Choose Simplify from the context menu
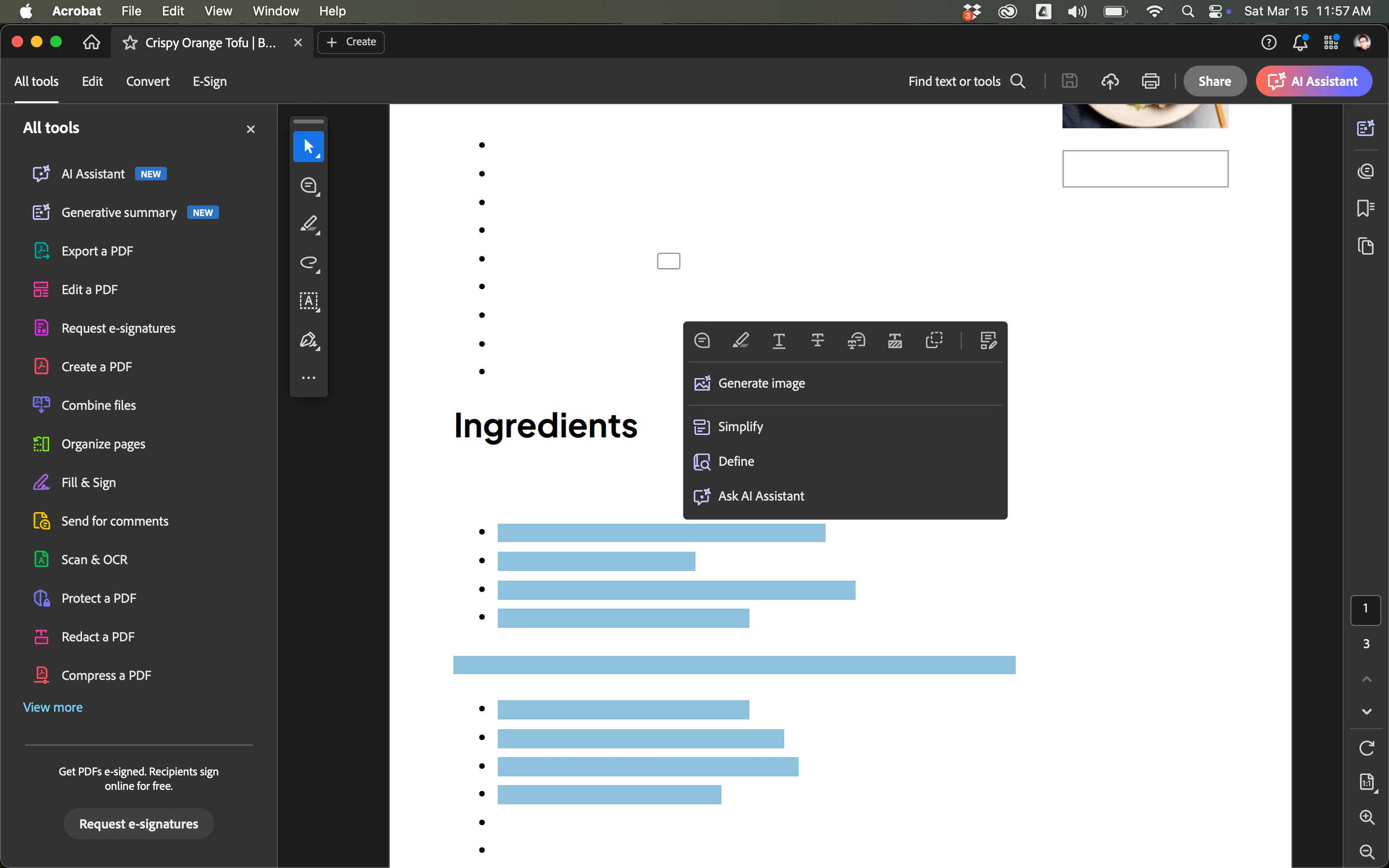The image size is (1389, 868). pyautogui.click(x=740, y=427)
